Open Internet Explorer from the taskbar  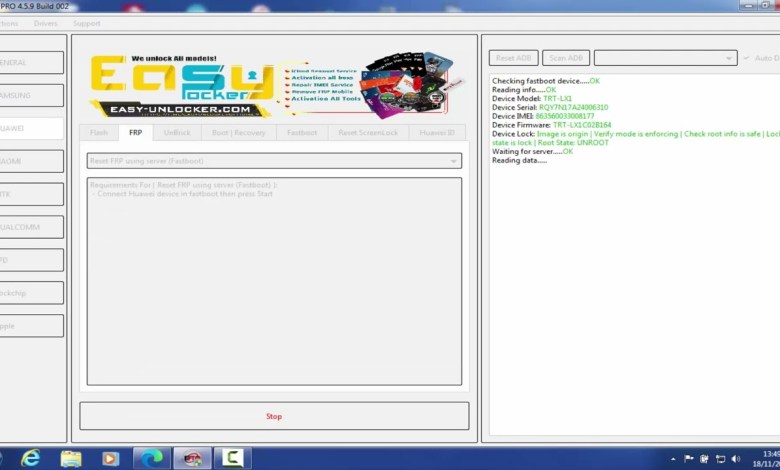coord(31,458)
